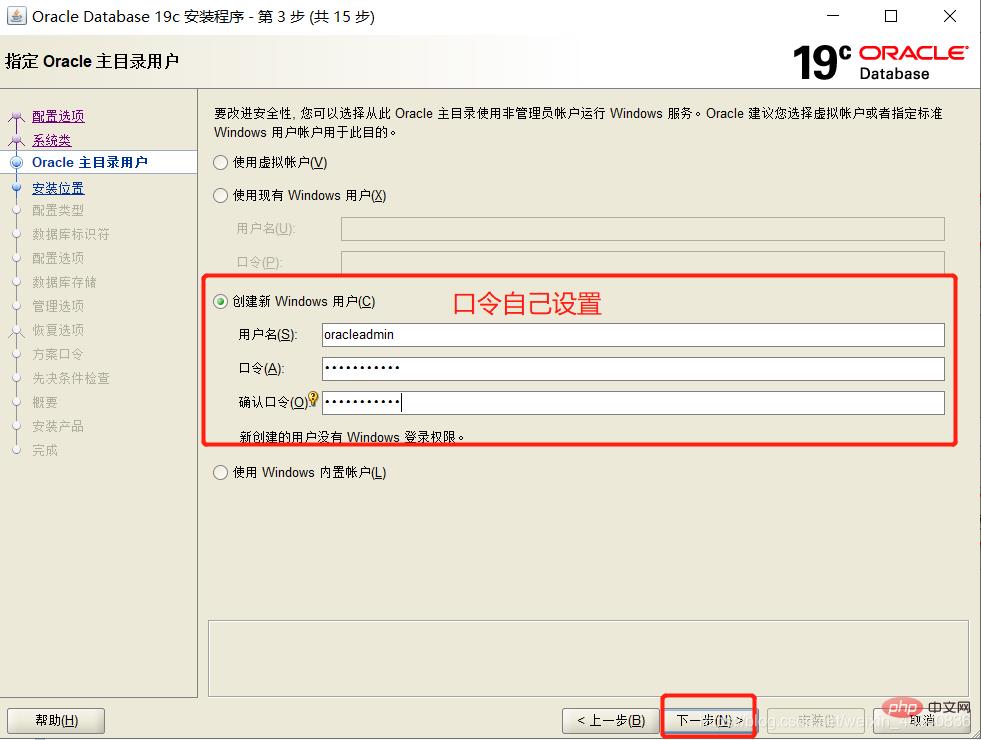This screenshot has width=981, height=740.
Task: Click the 管理选项 step in sidebar
Action: 58,306
